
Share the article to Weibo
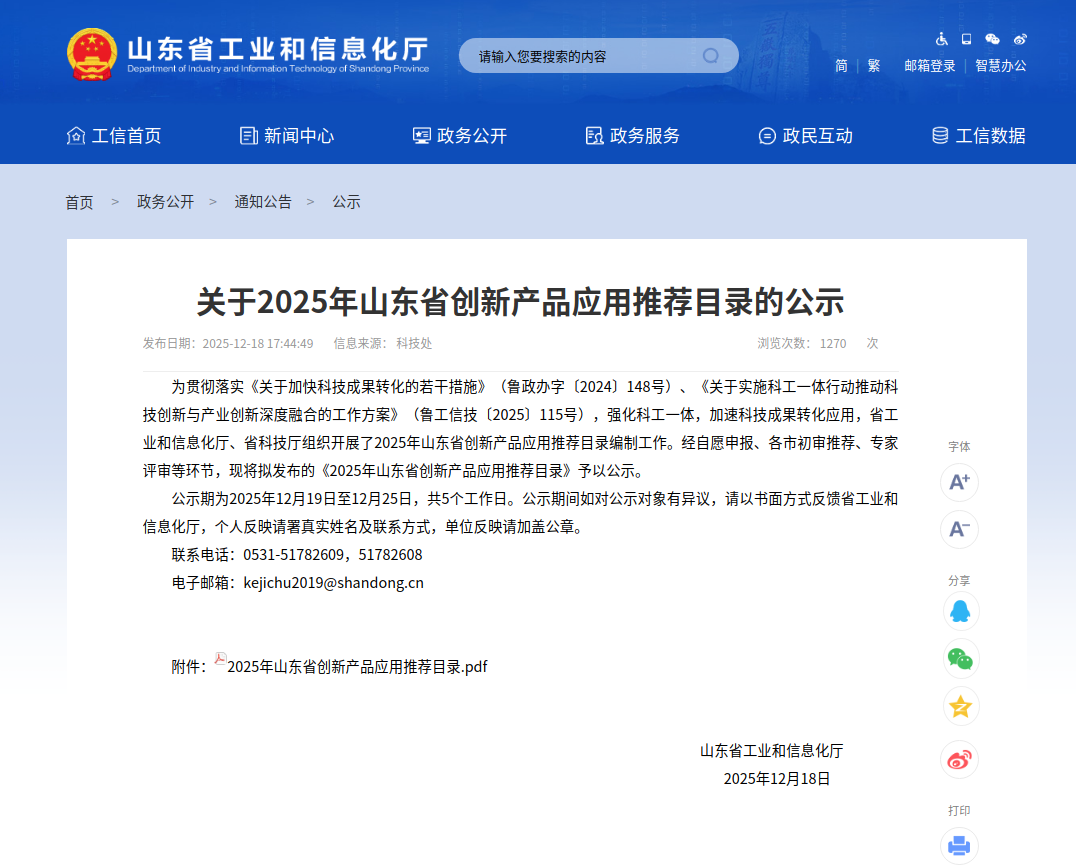(x=959, y=759)
